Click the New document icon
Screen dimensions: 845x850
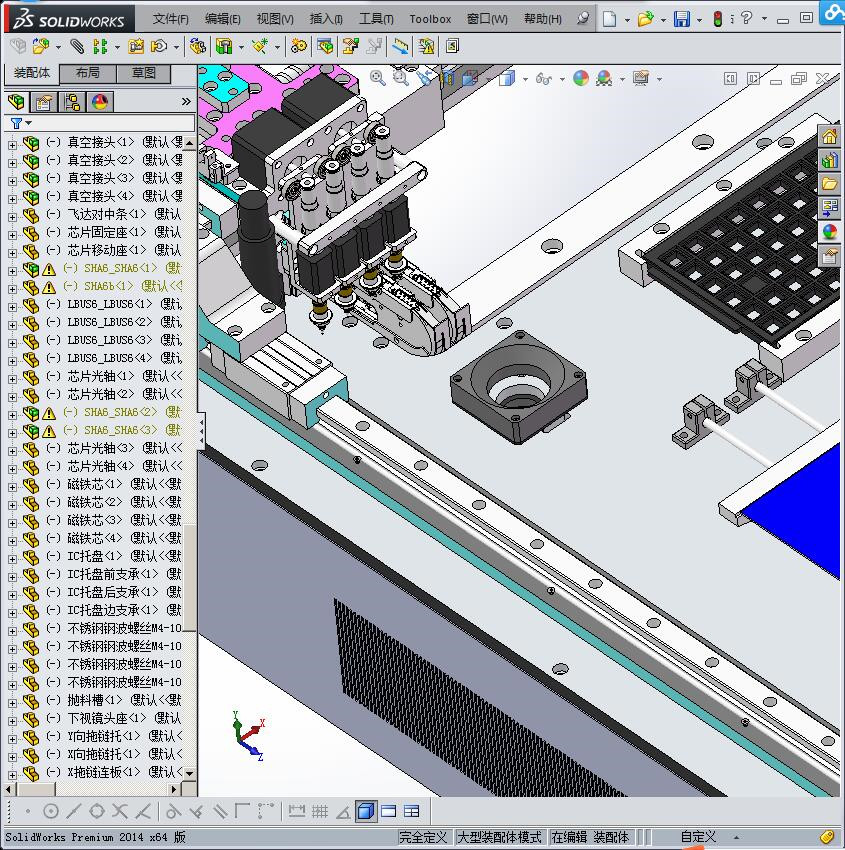coord(610,19)
